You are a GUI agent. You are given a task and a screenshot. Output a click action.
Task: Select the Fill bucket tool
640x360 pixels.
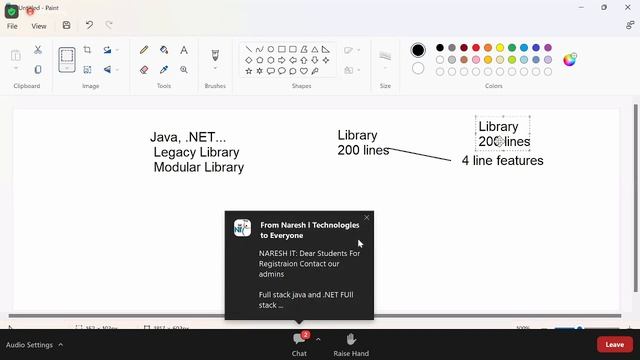click(164, 50)
